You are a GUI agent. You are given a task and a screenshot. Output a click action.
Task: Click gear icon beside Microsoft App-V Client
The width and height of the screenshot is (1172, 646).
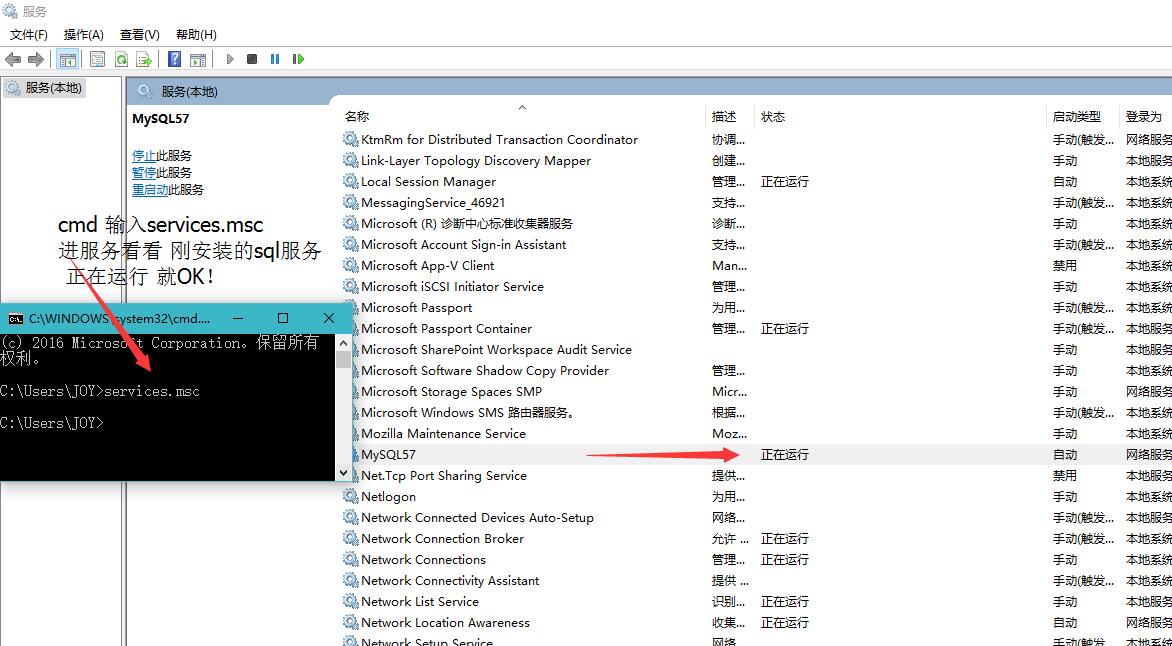pos(351,265)
